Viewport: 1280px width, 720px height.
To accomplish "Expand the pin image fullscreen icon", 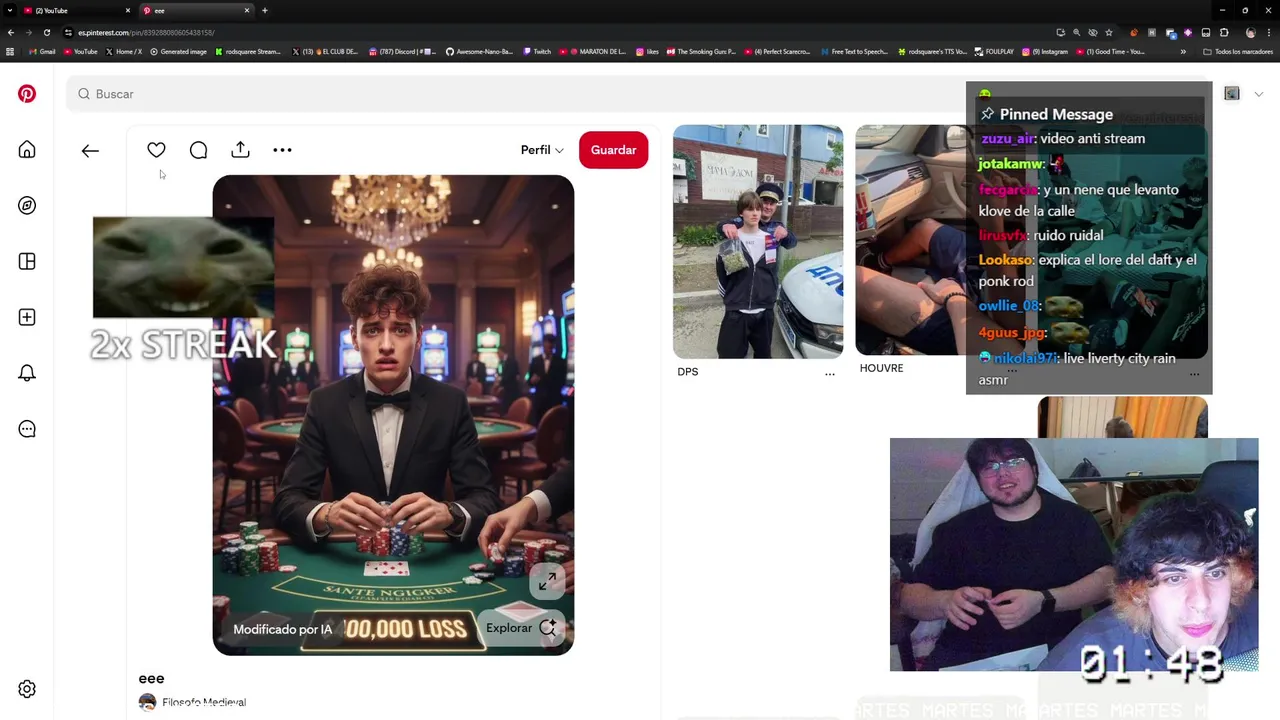I will pos(547,582).
